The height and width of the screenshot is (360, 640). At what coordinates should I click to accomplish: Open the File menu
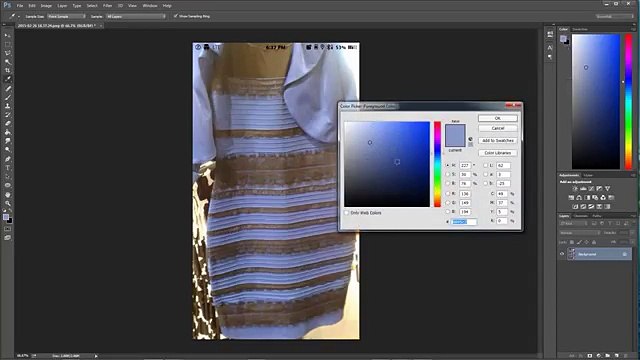coord(20,6)
